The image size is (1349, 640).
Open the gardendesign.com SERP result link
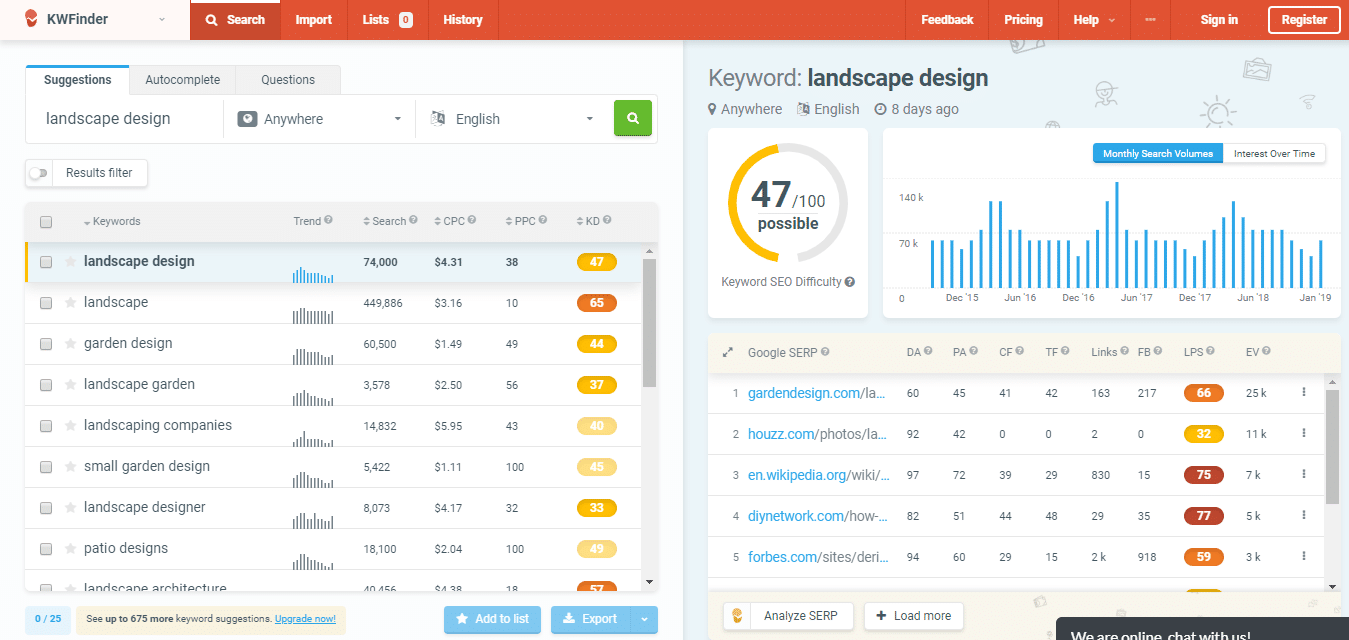pyautogui.click(x=817, y=393)
